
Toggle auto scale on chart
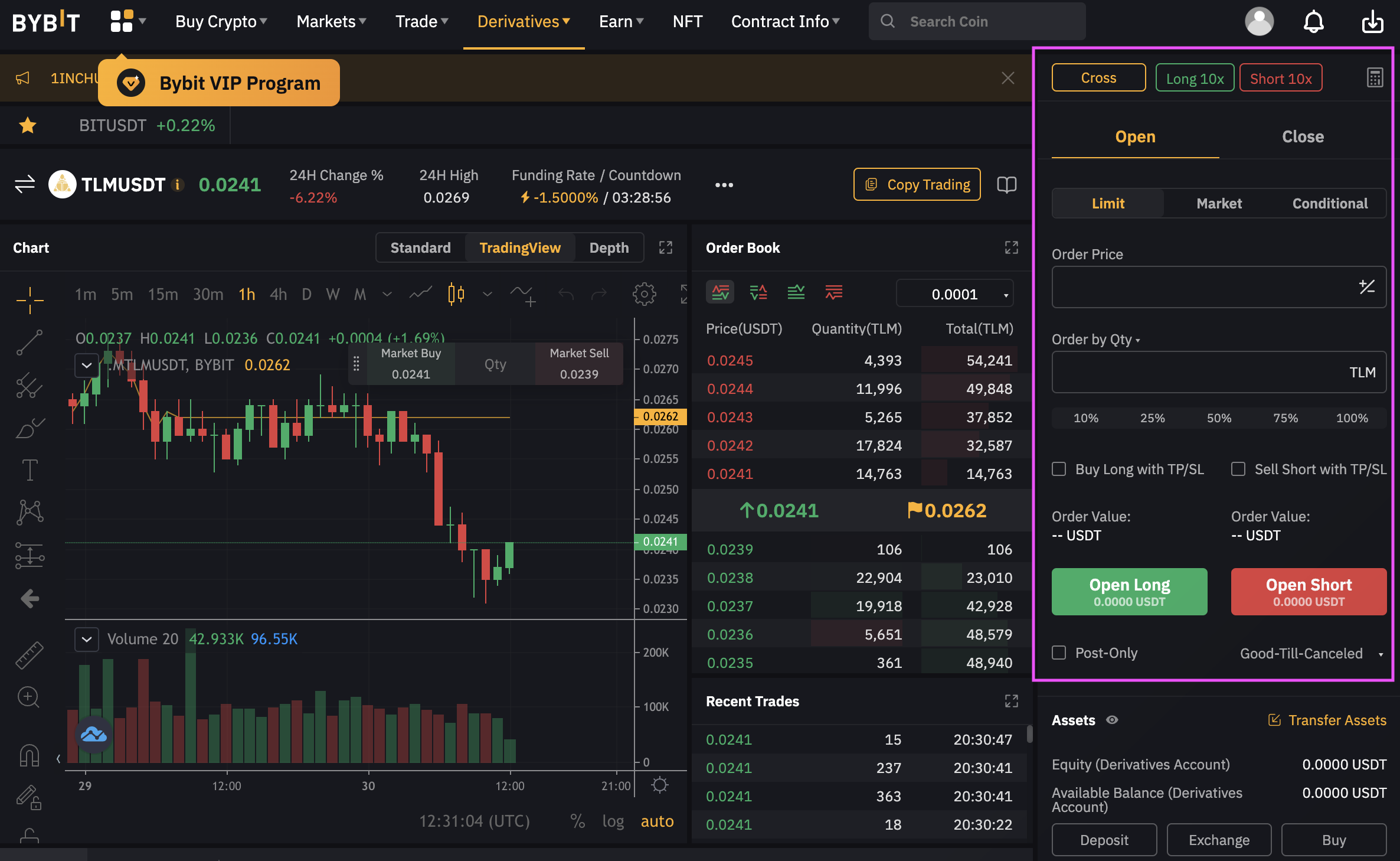657,821
